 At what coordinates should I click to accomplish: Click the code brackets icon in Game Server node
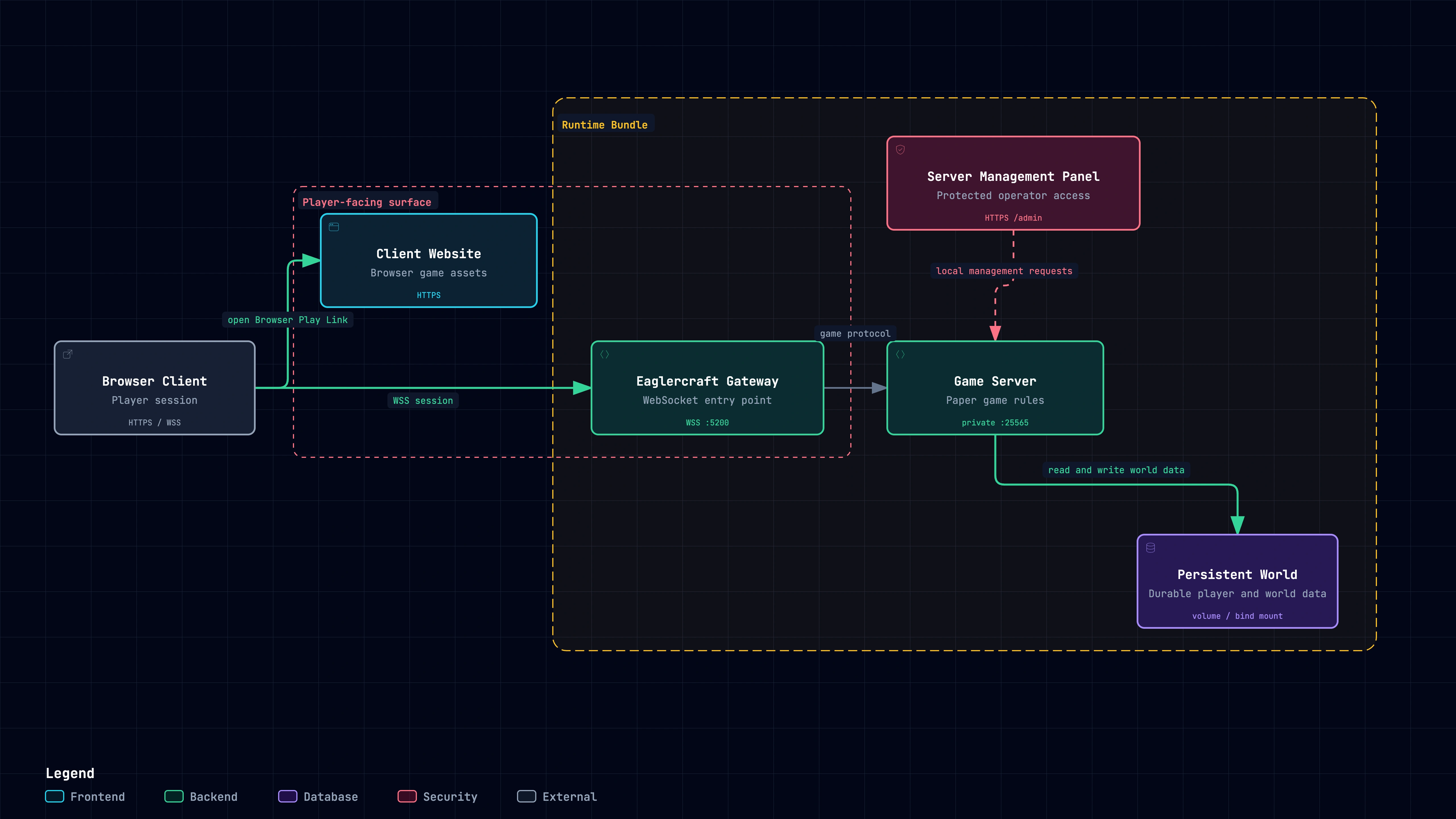[900, 354]
